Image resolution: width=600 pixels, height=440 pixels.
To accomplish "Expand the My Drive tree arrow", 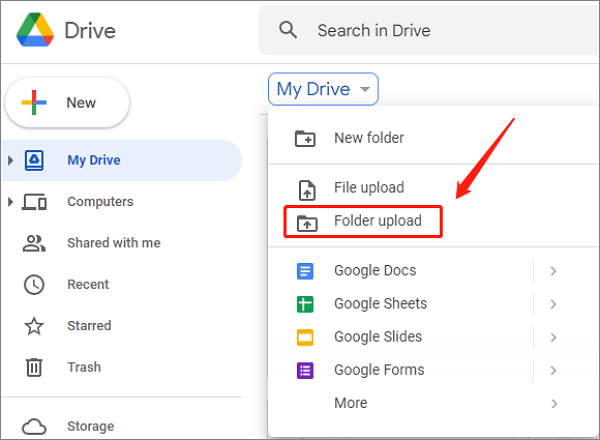I will coord(10,160).
